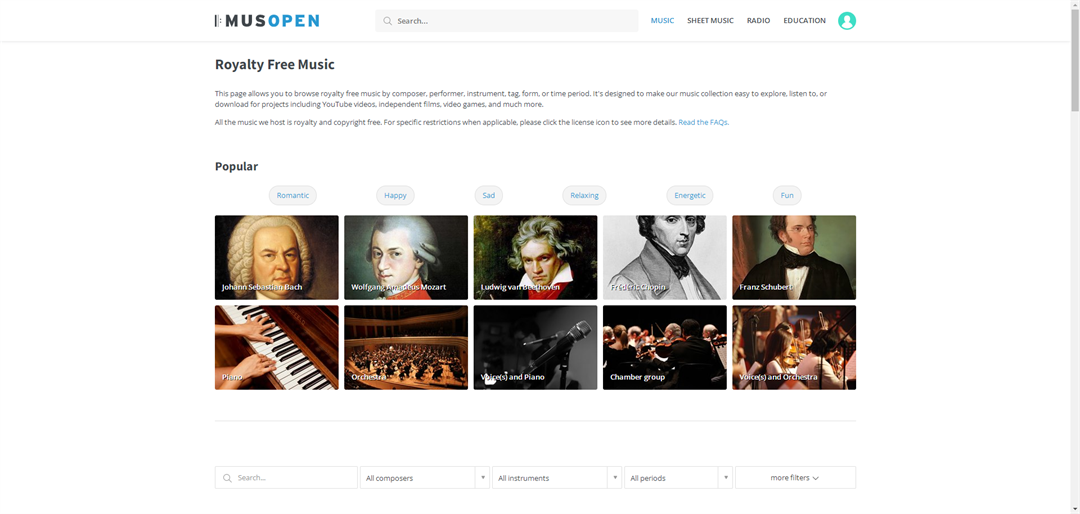Click the magnifier icon in the filter search
Screen dimensions: 1080x514
[227, 477]
